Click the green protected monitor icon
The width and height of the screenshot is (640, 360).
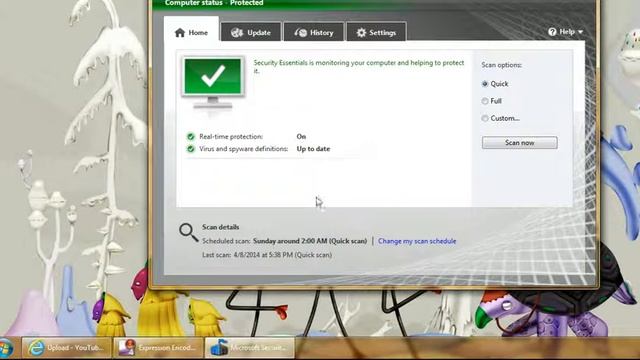(213, 83)
